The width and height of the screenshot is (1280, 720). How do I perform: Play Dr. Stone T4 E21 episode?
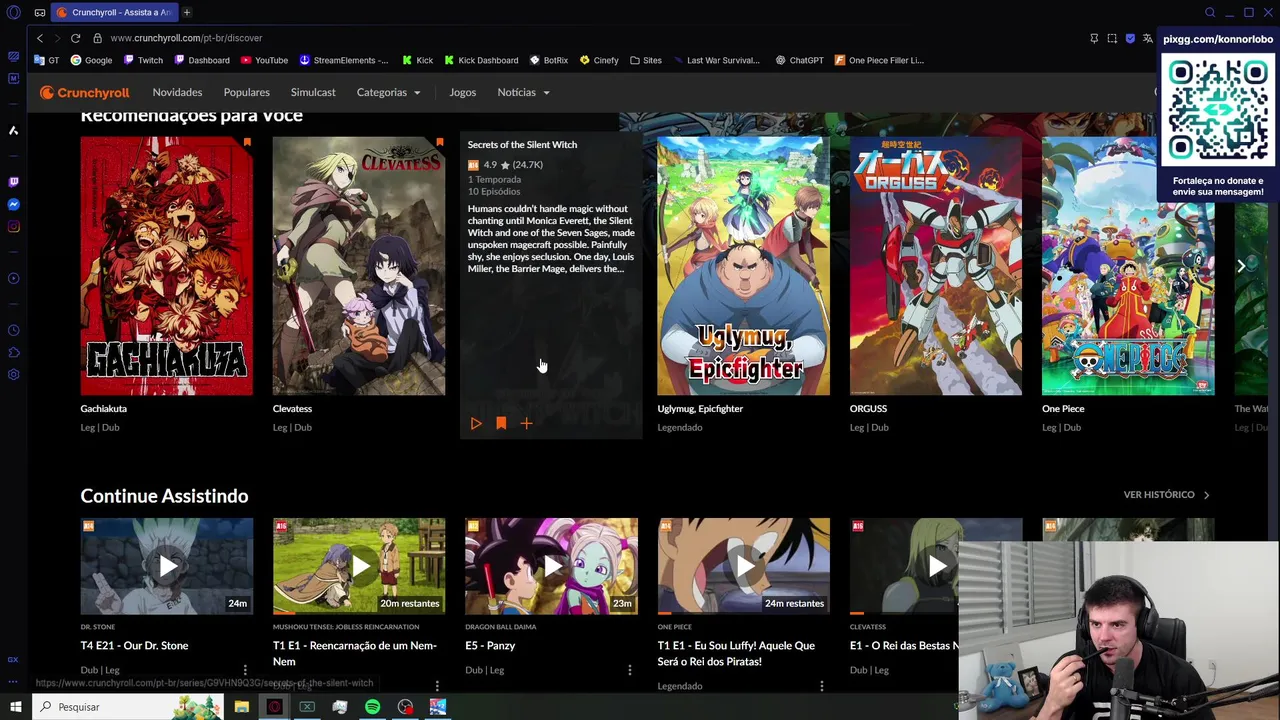pyautogui.click(x=167, y=566)
